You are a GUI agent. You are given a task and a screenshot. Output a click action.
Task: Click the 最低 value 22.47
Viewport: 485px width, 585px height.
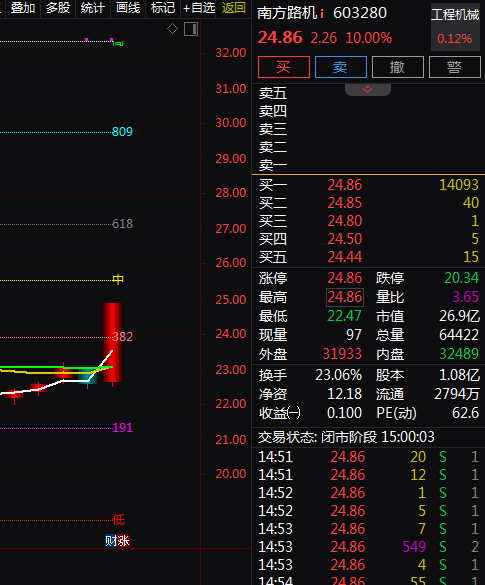344,316
